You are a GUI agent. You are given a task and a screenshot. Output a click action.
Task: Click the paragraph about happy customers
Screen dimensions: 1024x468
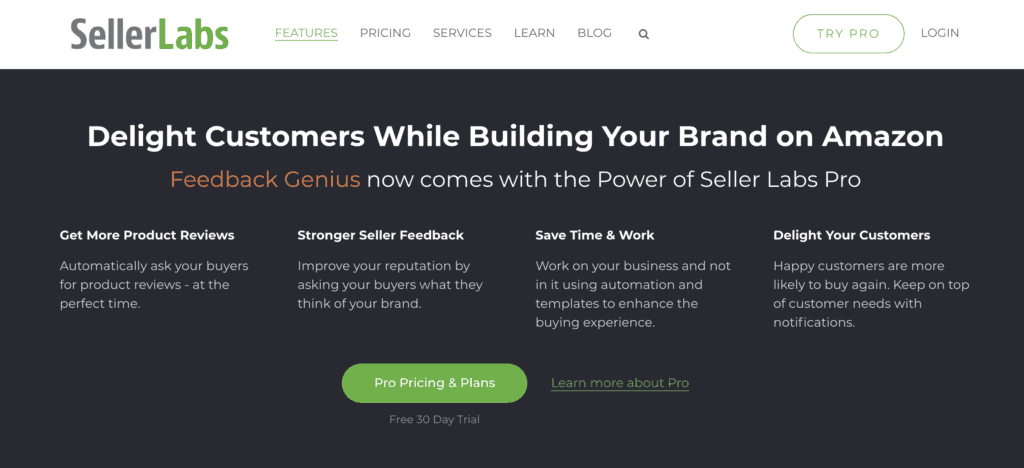pos(871,294)
